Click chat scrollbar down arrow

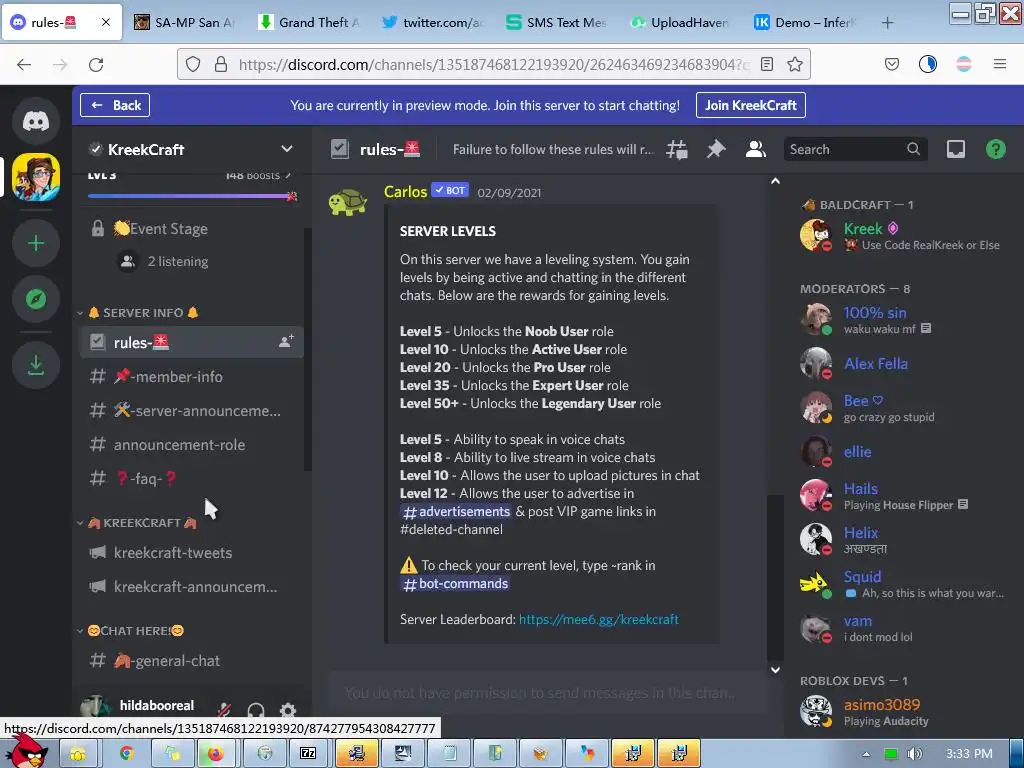click(775, 669)
